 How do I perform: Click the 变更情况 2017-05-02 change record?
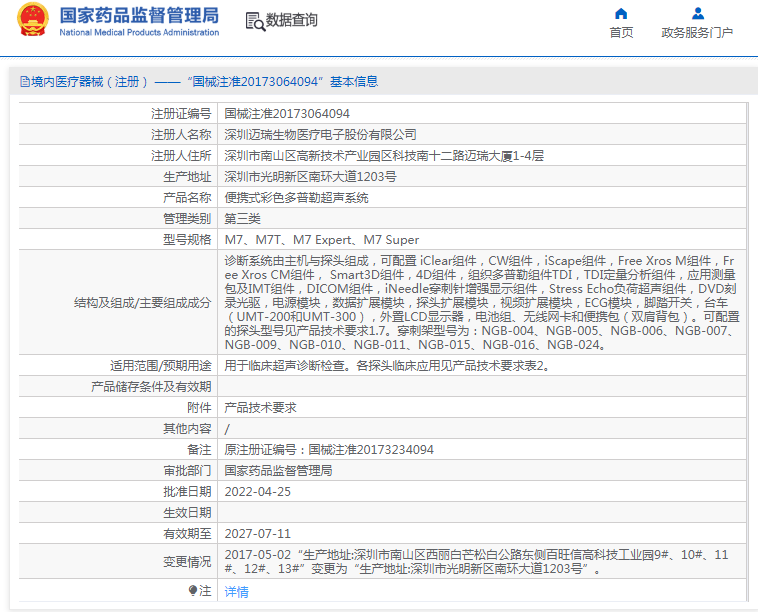pyautogui.click(x=476, y=561)
